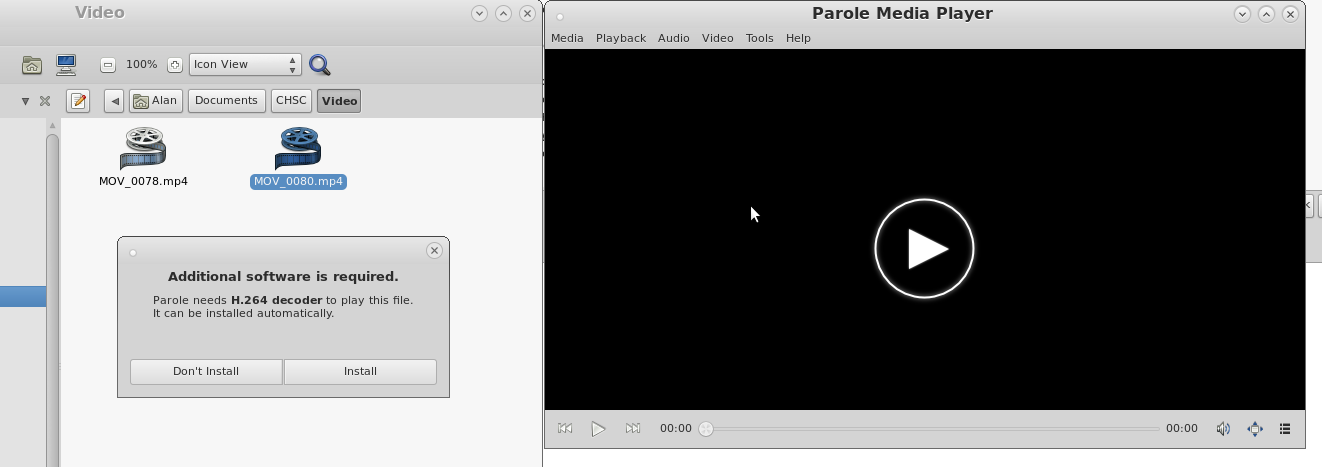Image resolution: width=1322 pixels, height=467 pixels.
Task: Click the computer icon in toolbar
Action: [x=66, y=65]
